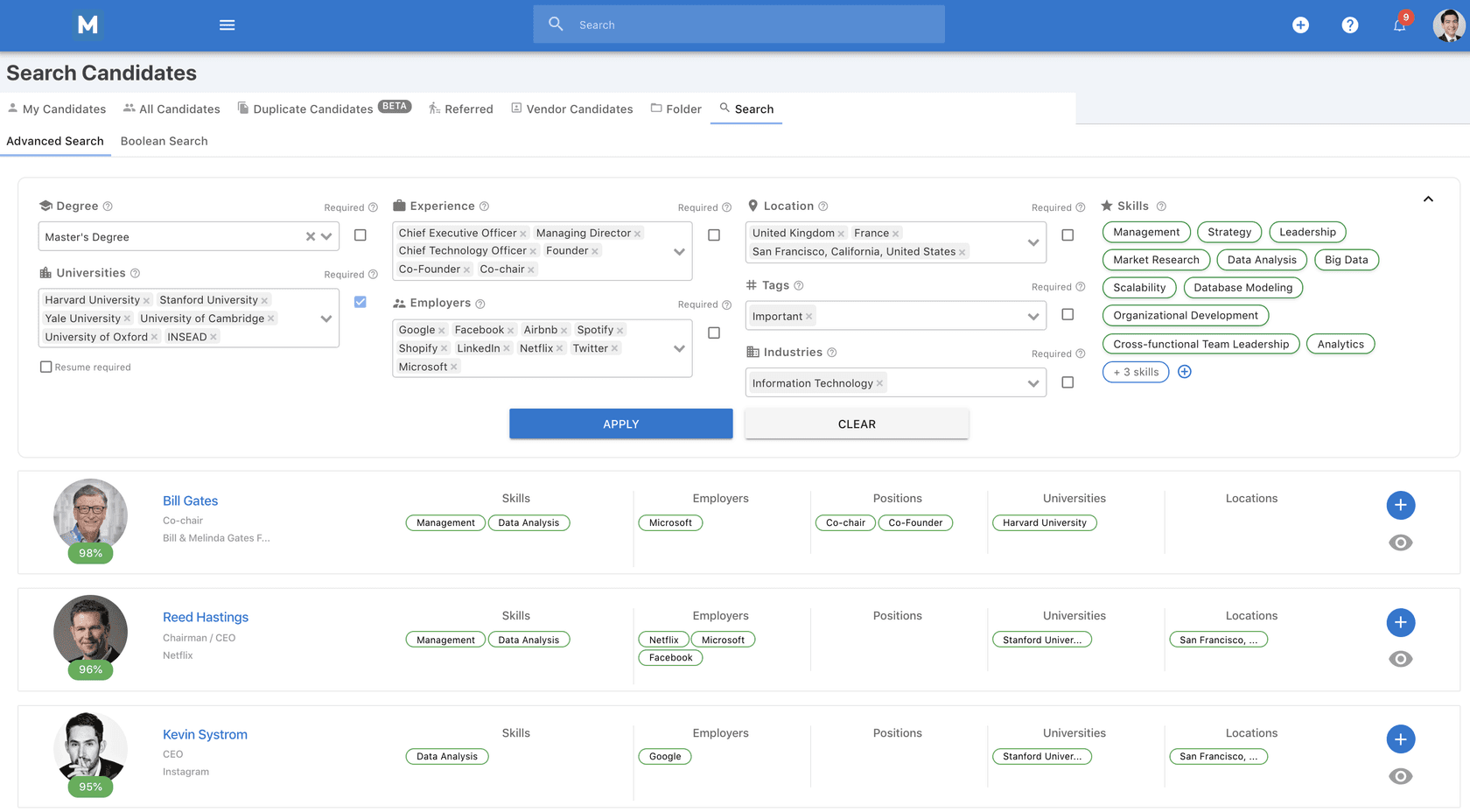Click the Tags help info icon
The width and height of the screenshot is (1470, 812).
[x=798, y=285]
